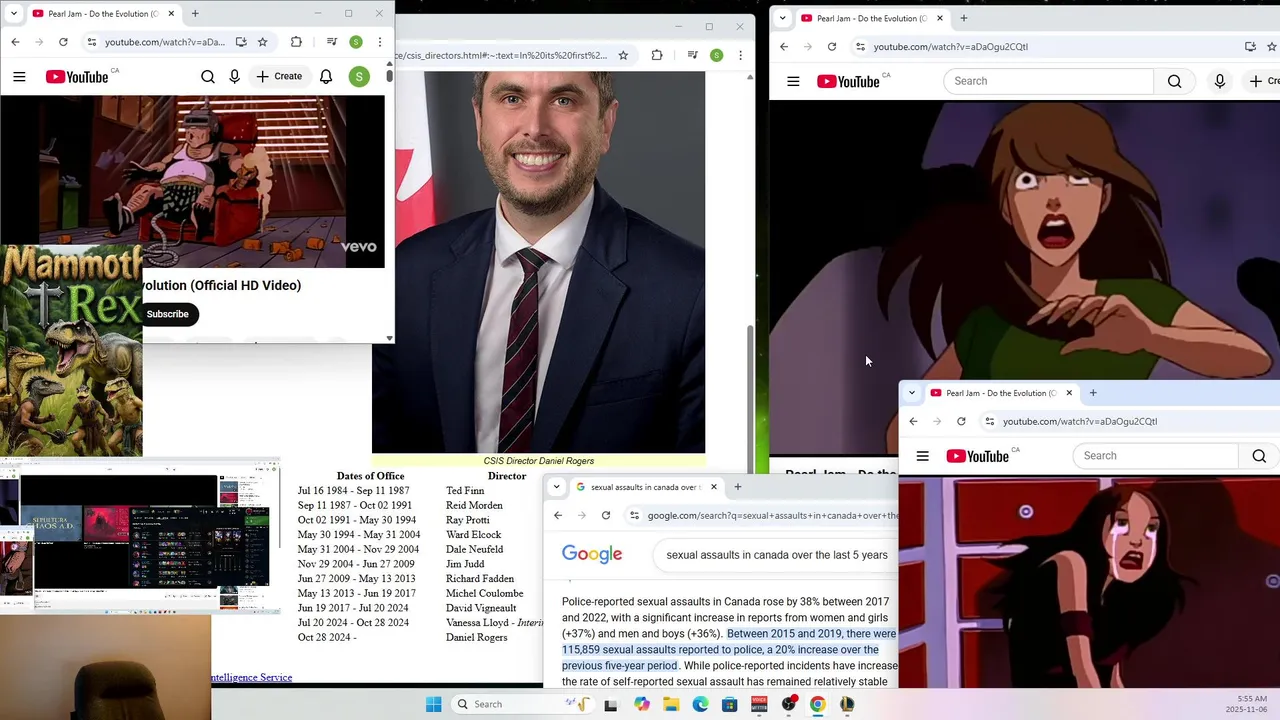Open Copilot from taskbar
Image resolution: width=1280 pixels, height=720 pixels.
tap(642, 704)
